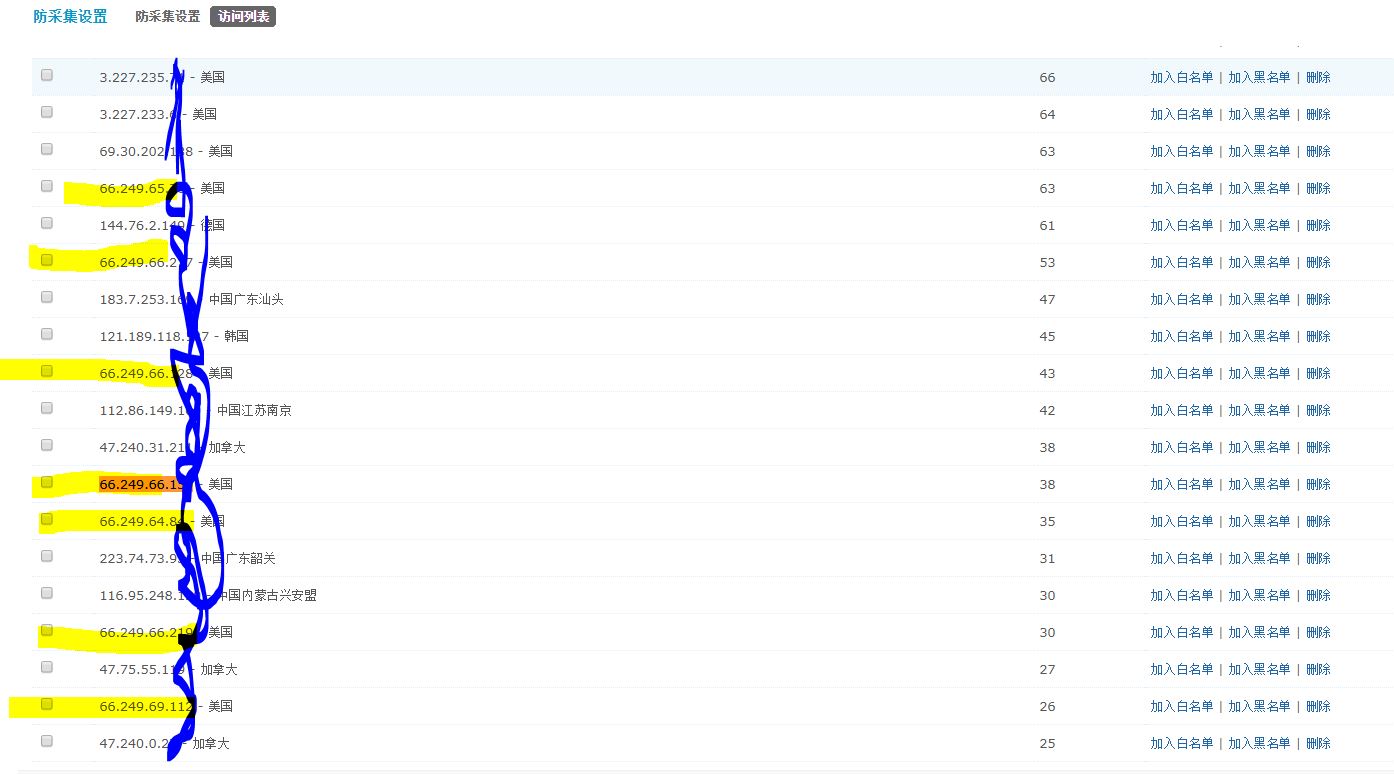
Task: Blacklist the 江苏南京 IP row
Action: [1259, 411]
